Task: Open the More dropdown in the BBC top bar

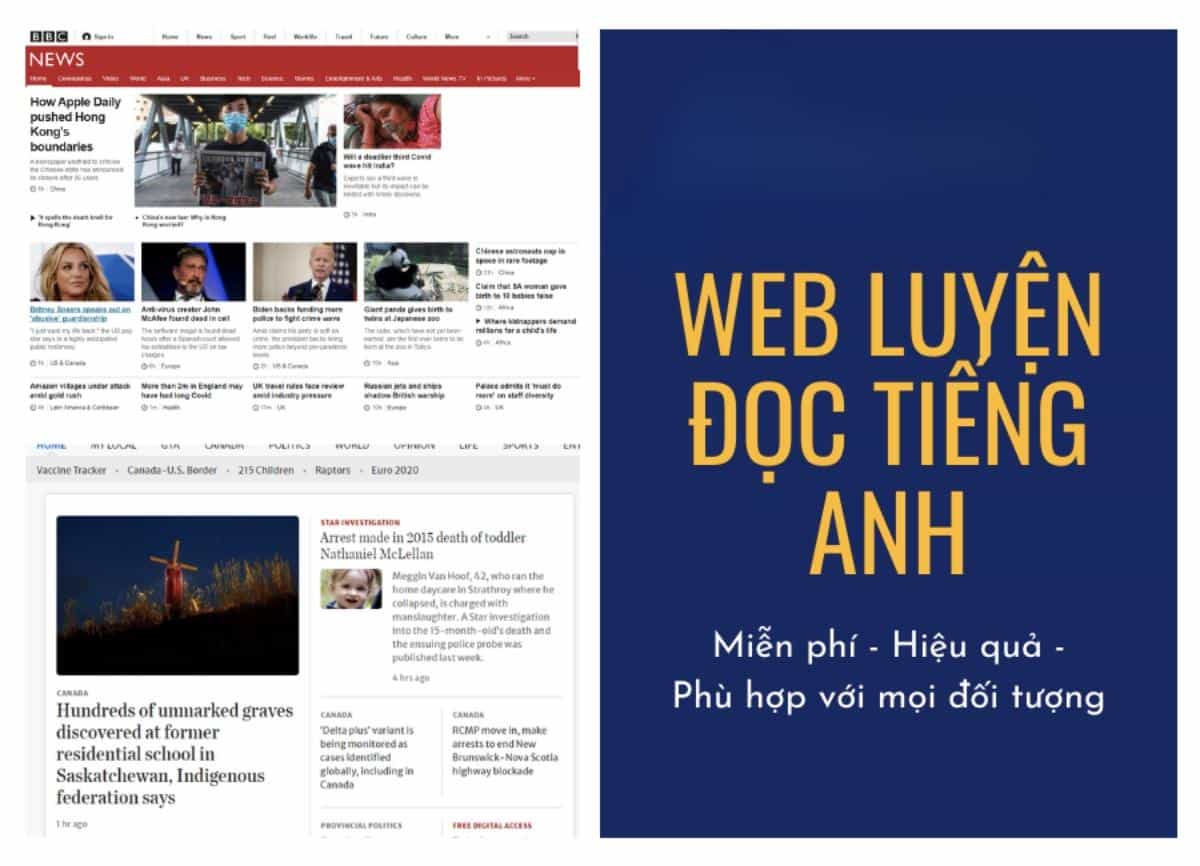Action: click(453, 37)
